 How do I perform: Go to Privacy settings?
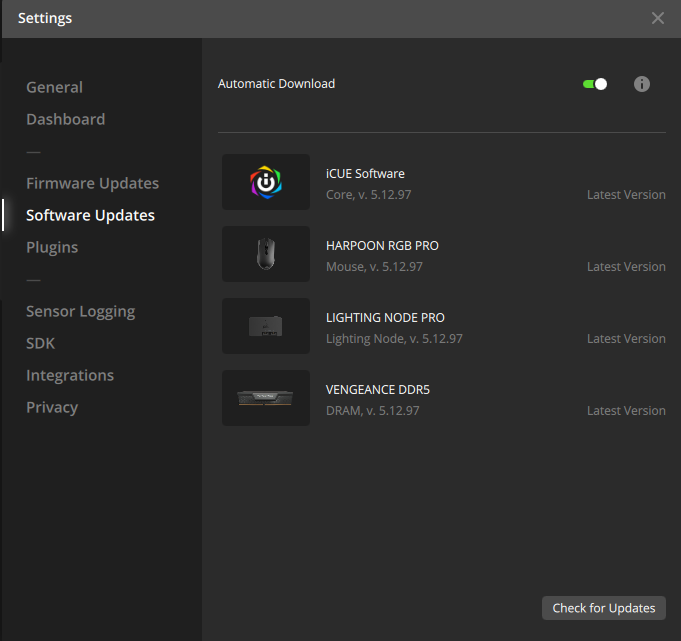(x=52, y=407)
